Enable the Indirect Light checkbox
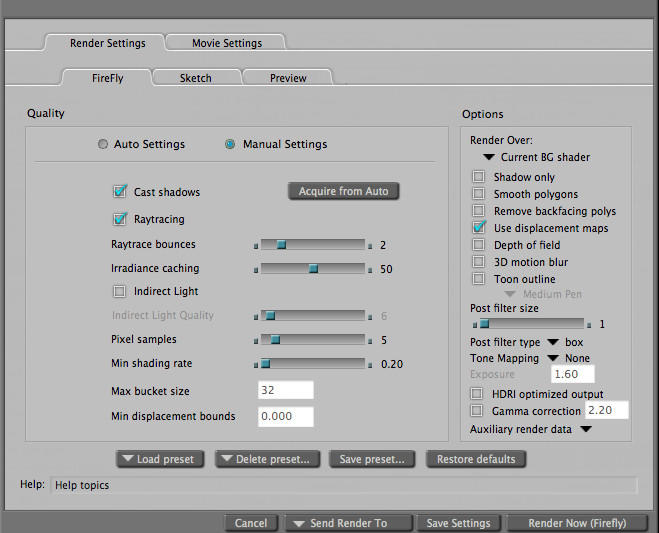 pyautogui.click(x=119, y=291)
